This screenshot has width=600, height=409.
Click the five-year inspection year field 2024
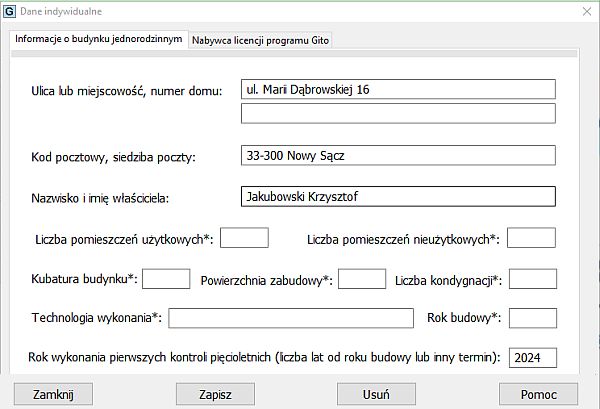point(532,359)
